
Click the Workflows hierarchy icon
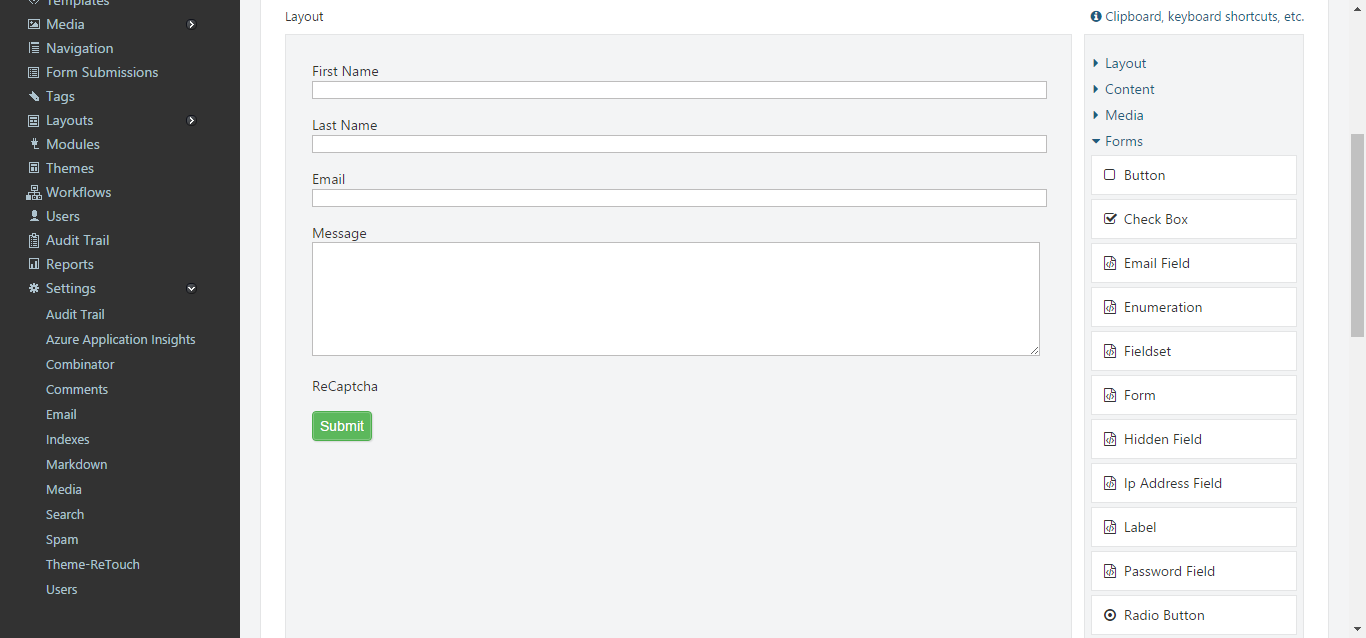(x=34, y=192)
